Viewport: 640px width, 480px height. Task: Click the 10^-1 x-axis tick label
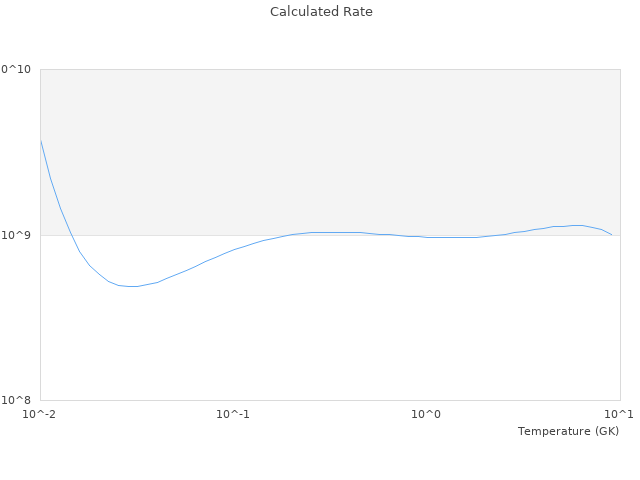coord(233,415)
